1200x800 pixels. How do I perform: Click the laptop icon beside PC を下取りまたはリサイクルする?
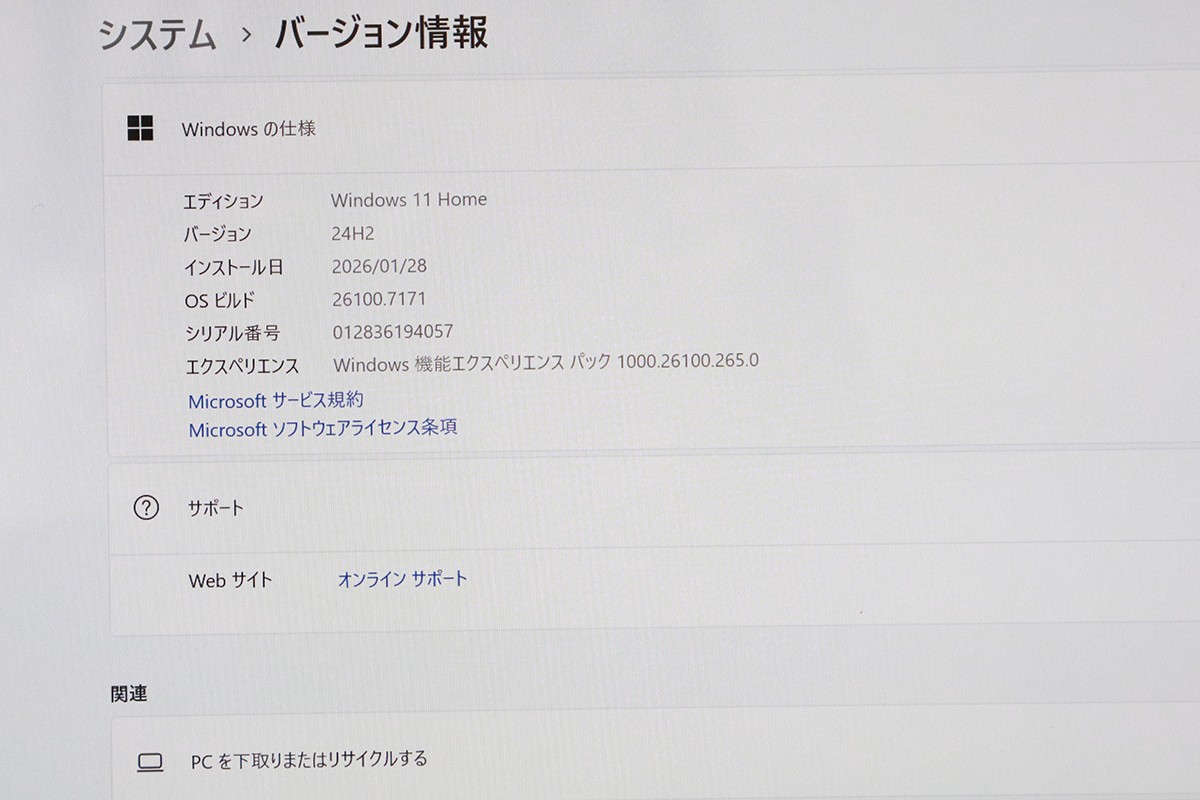149,760
